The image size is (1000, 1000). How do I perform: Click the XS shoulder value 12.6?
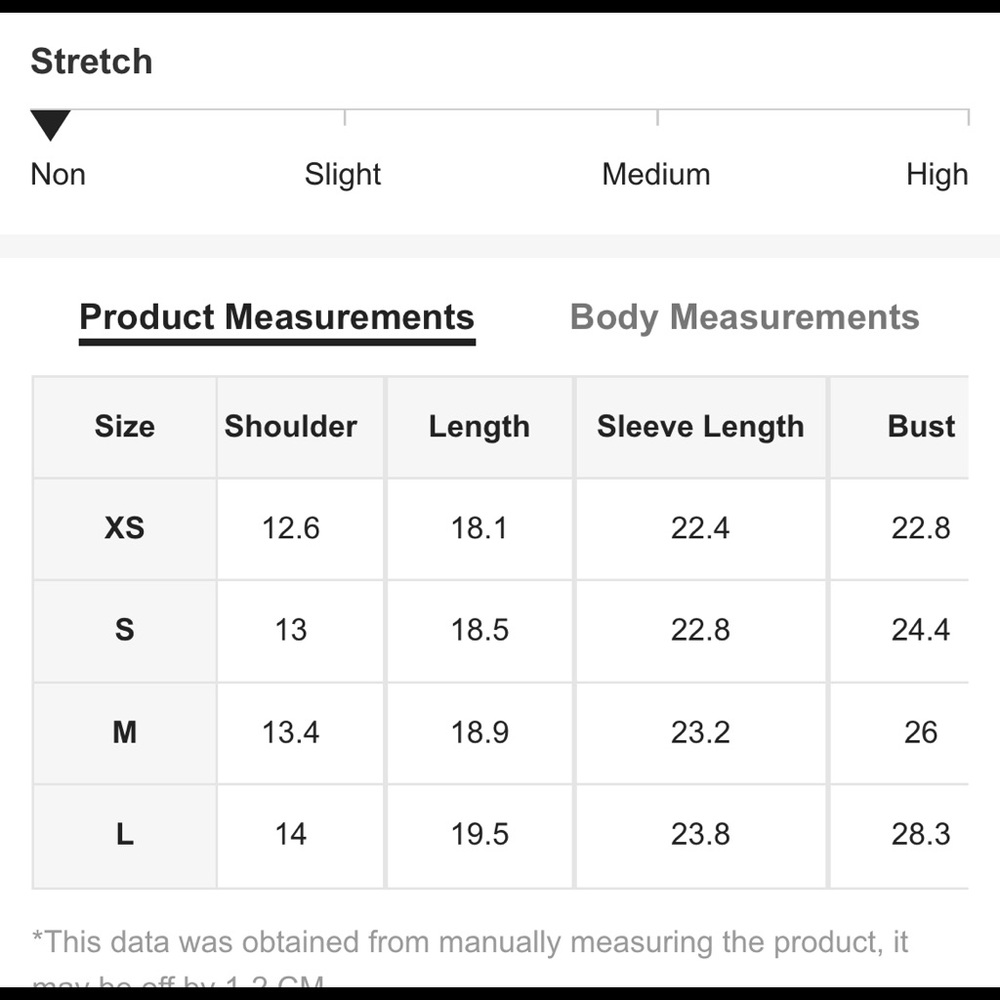coord(291,528)
